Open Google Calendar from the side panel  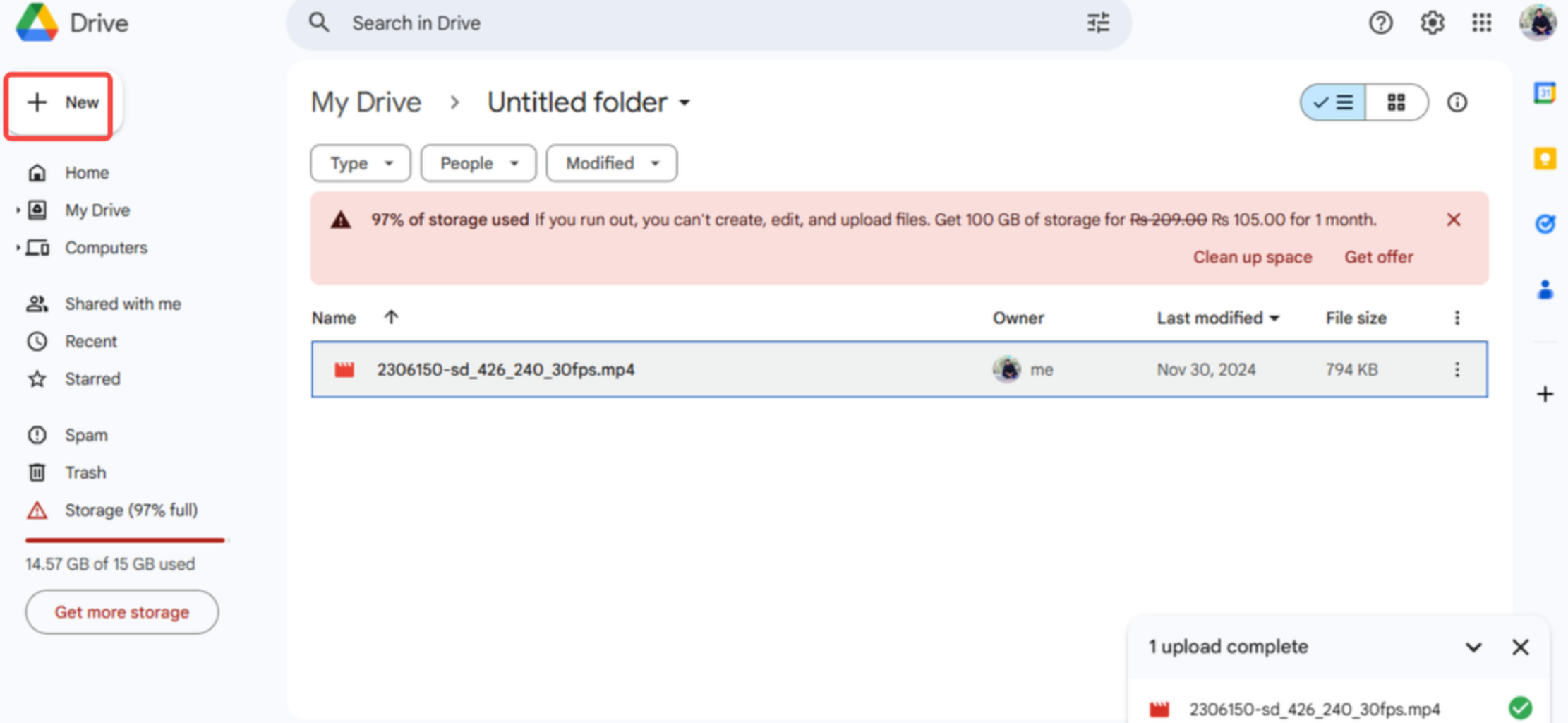1545,92
